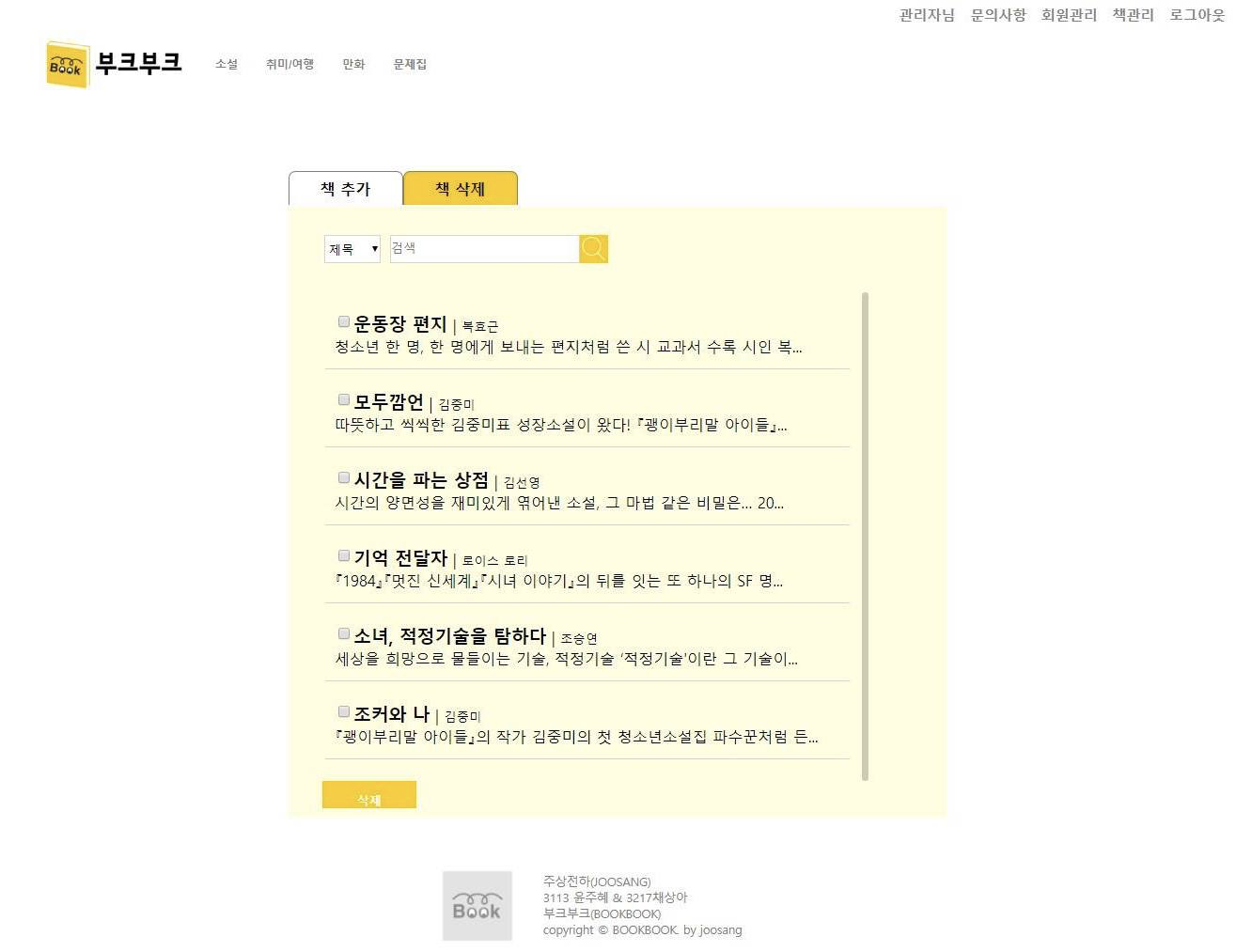Check the checkbox next to 모두깜언
Viewport: 1236px width, 952px height.
[343, 398]
